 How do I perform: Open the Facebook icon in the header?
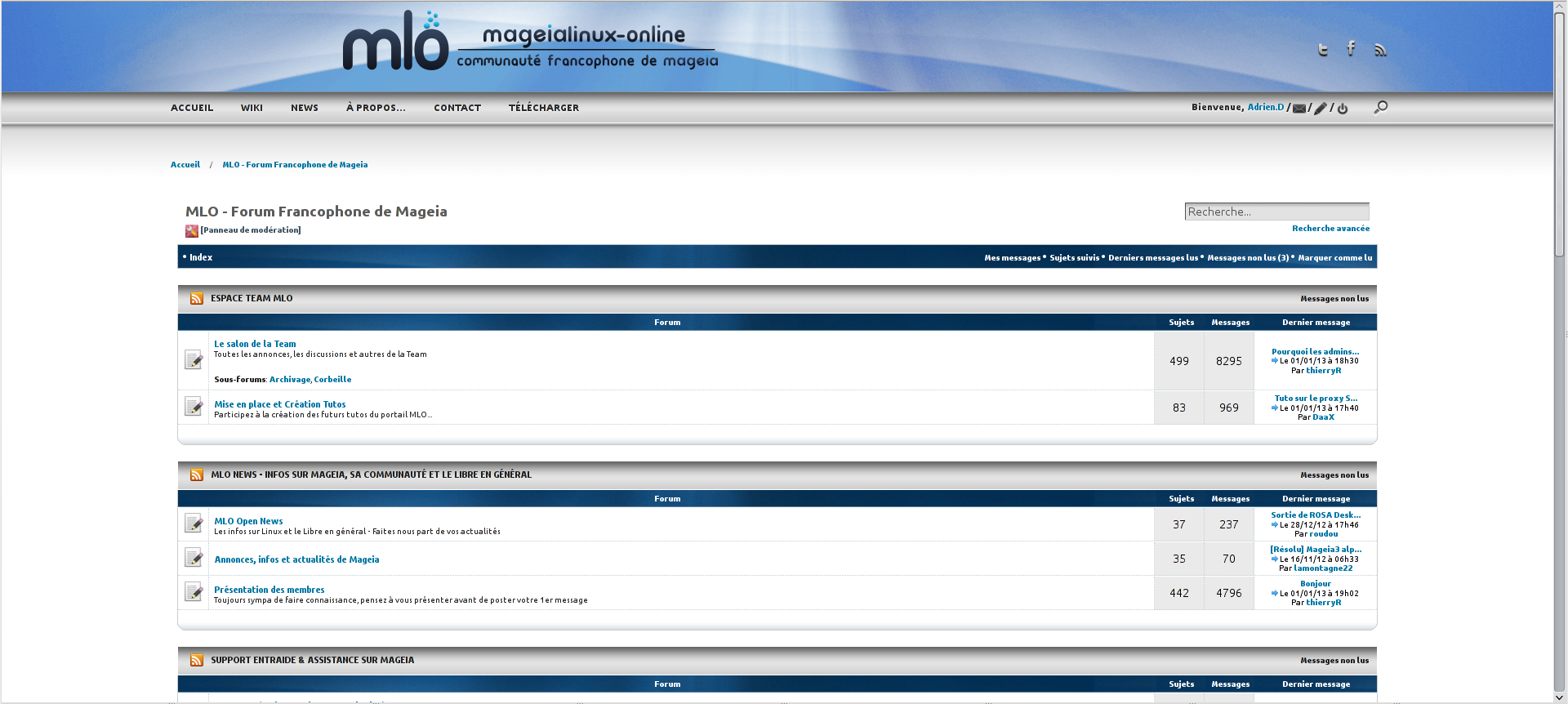1352,49
